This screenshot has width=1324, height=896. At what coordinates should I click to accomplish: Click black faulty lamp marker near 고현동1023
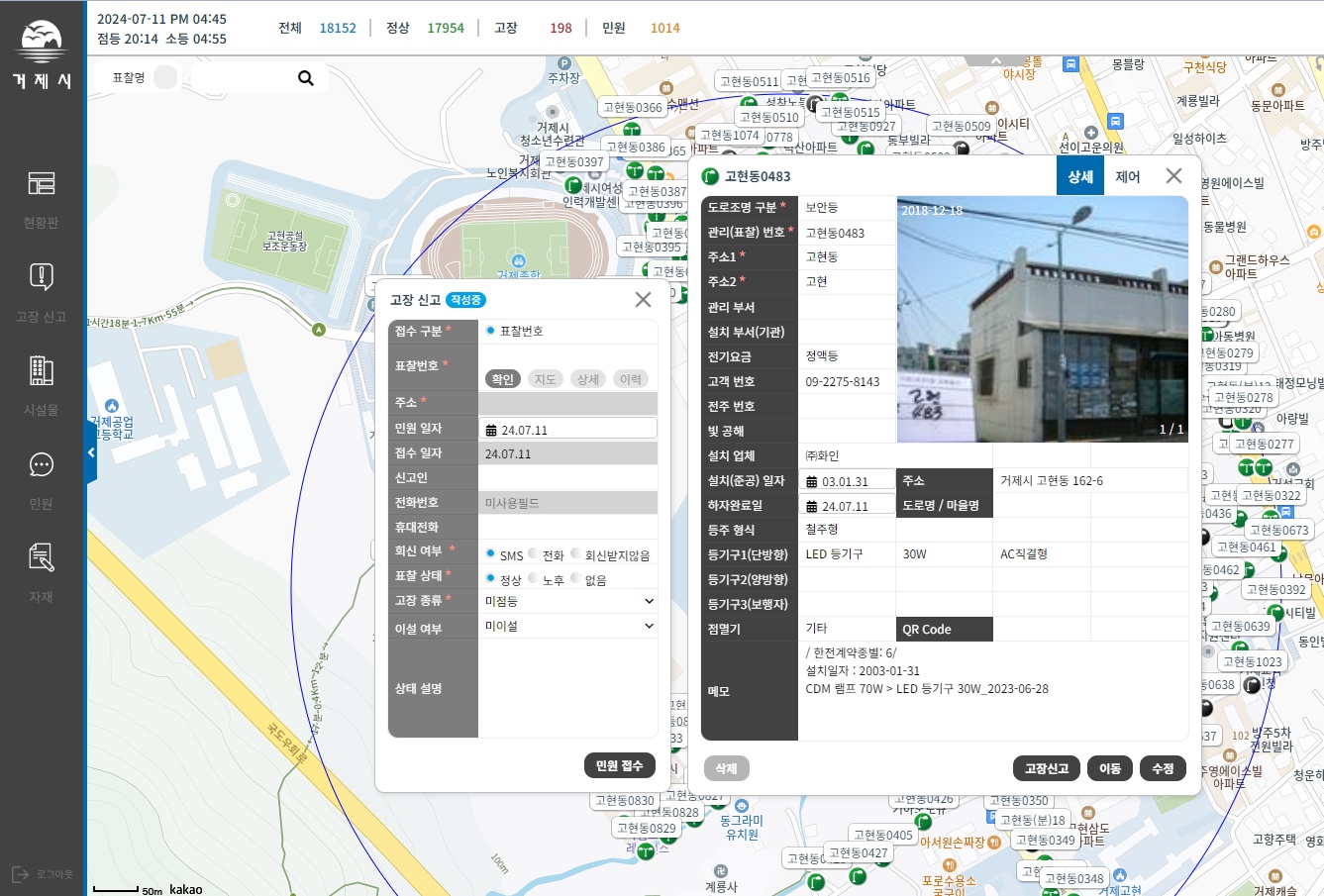click(1252, 685)
